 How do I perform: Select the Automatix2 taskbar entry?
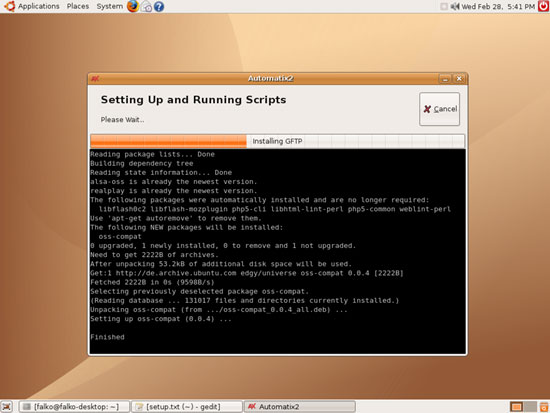coord(300,407)
